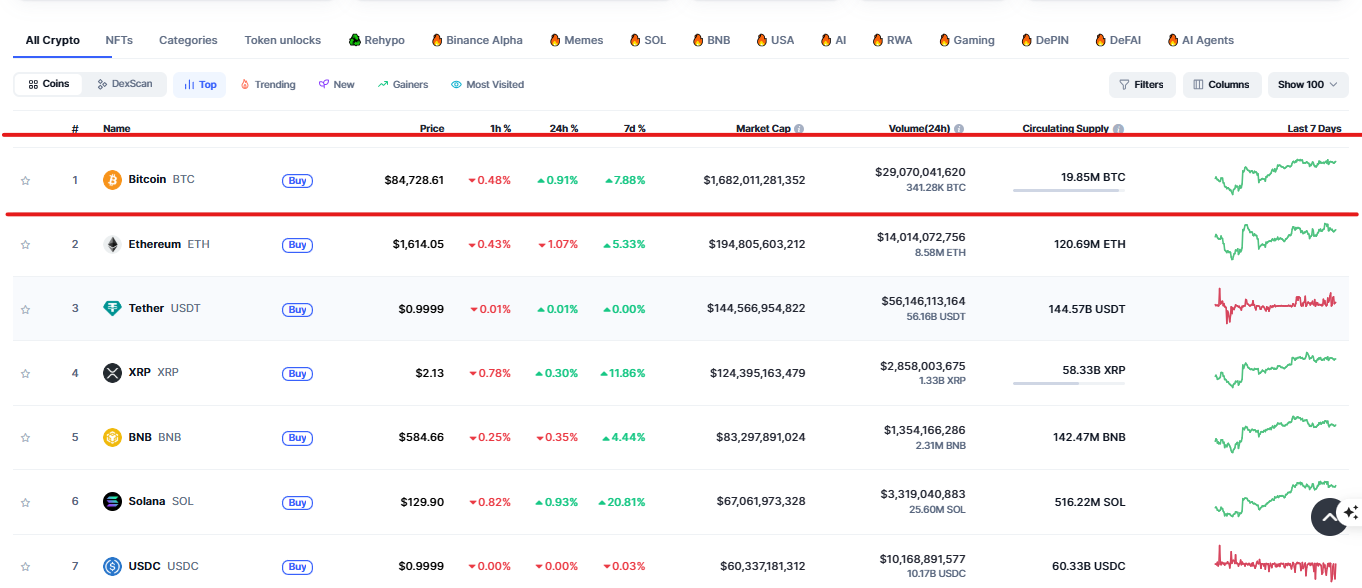Viewport: 1362px width, 588px height.
Task: Select the Top filter button
Action: click(x=200, y=85)
